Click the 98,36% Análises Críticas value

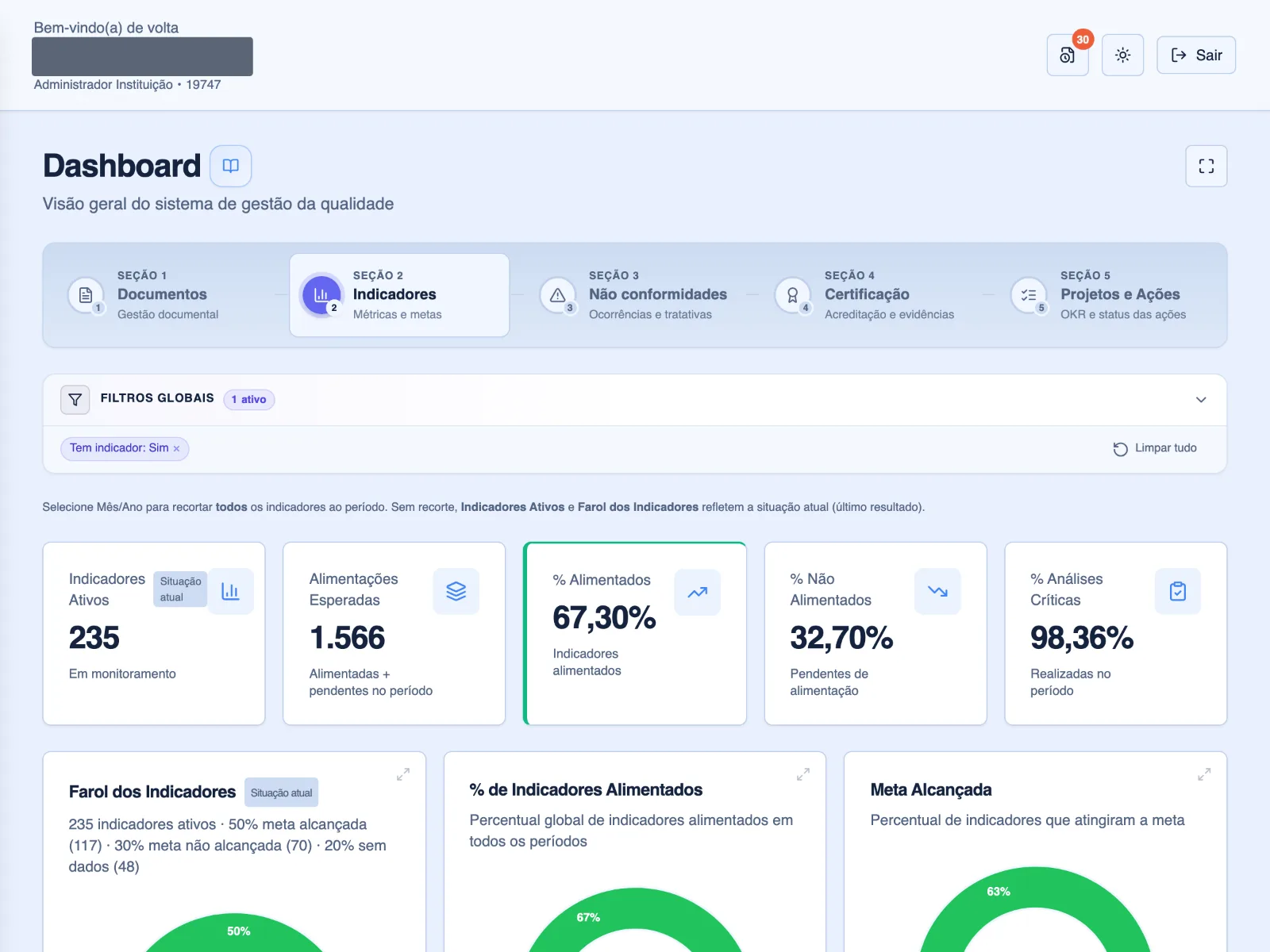coord(1082,638)
